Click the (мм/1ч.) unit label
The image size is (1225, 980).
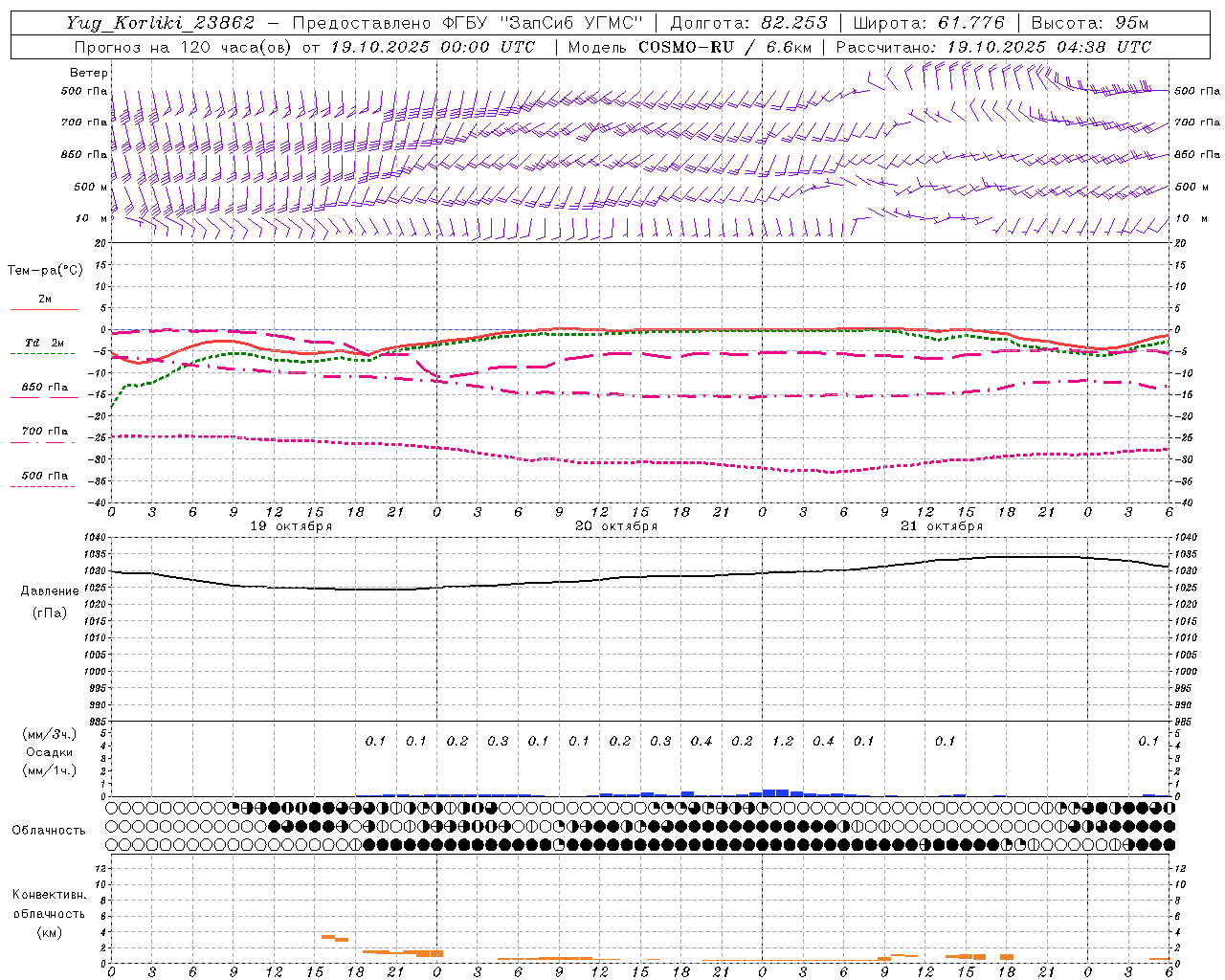click(x=50, y=770)
